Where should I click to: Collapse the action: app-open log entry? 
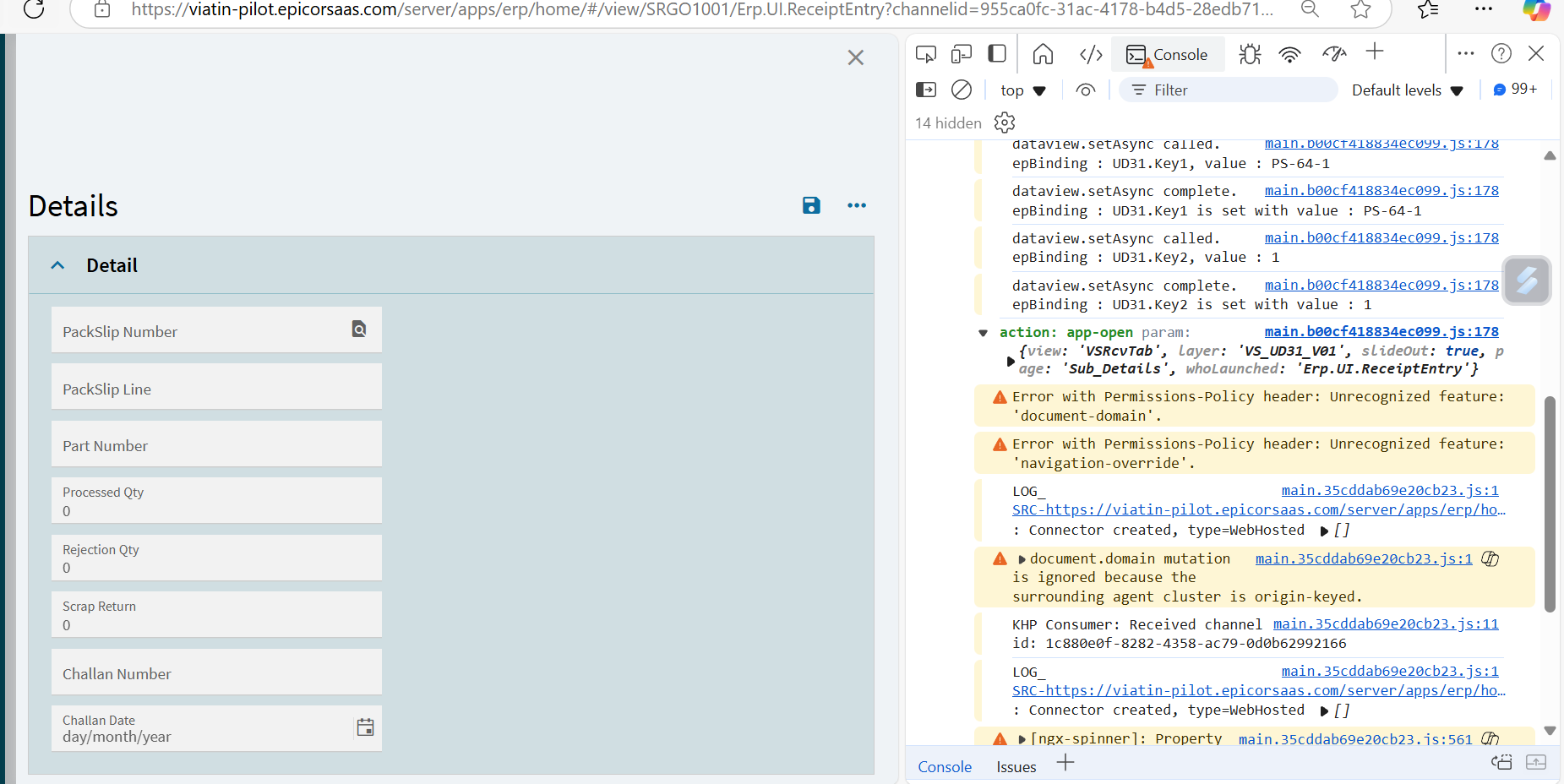983,333
